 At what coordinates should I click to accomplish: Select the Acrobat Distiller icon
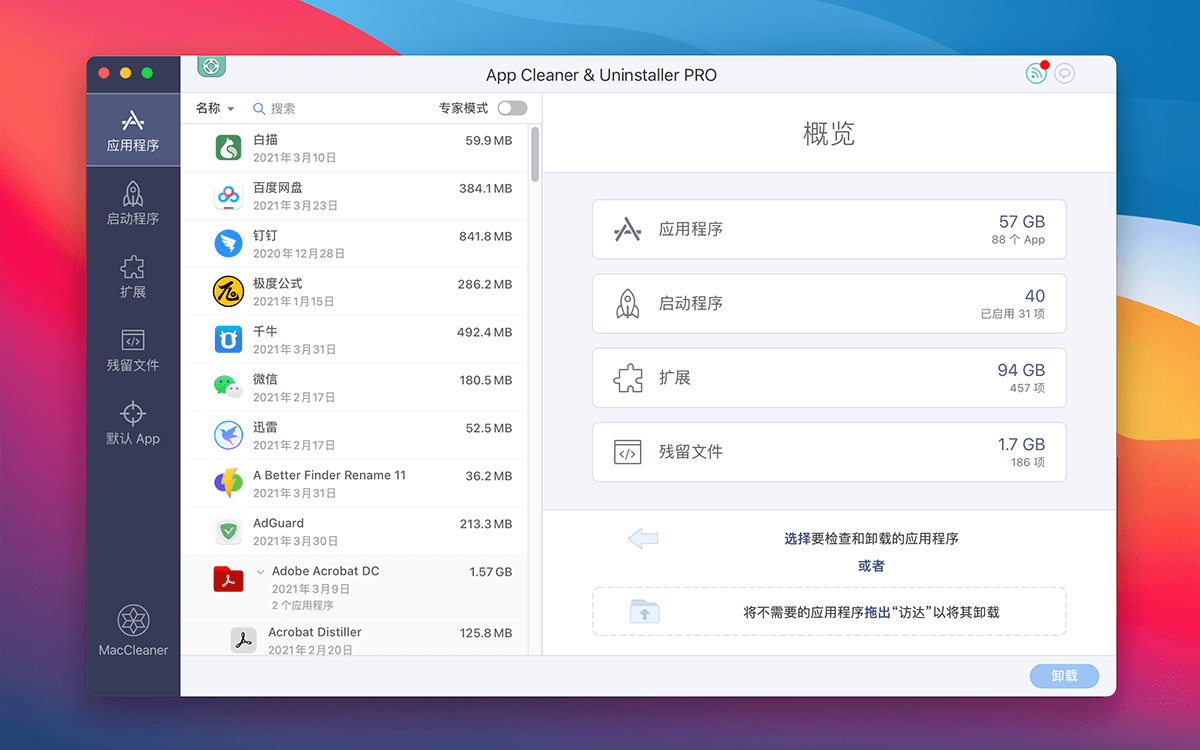tap(244, 640)
